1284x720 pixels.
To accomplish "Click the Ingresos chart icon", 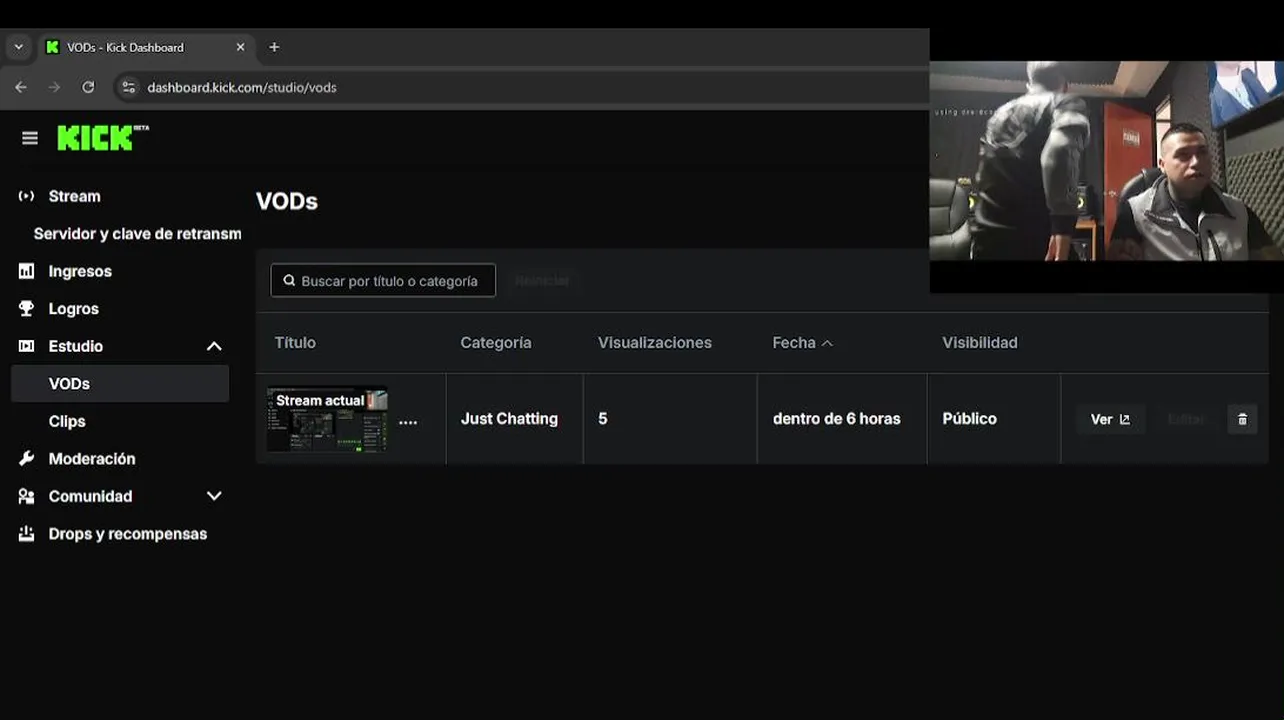I will [x=26, y=271].
